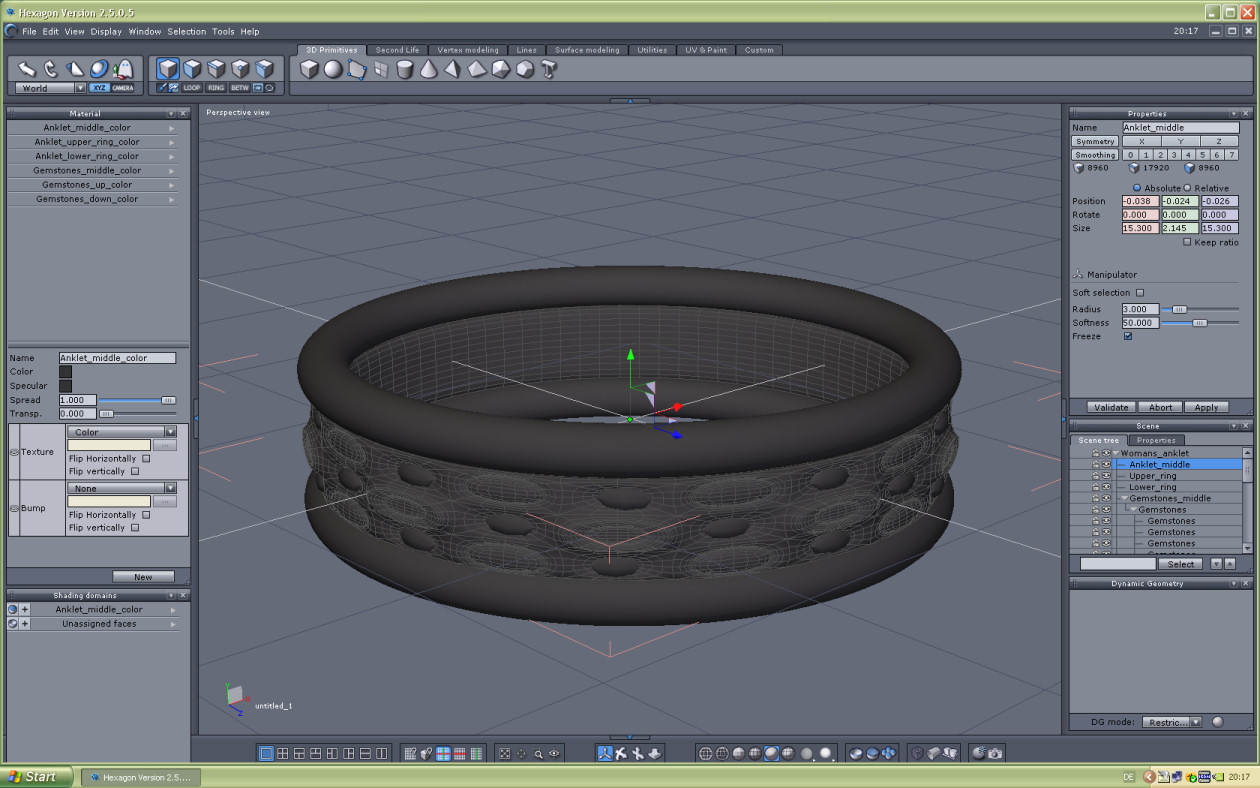Activate the rotate manipulator tool
This screenshot has height=788, width=1260.
[51, 69]
